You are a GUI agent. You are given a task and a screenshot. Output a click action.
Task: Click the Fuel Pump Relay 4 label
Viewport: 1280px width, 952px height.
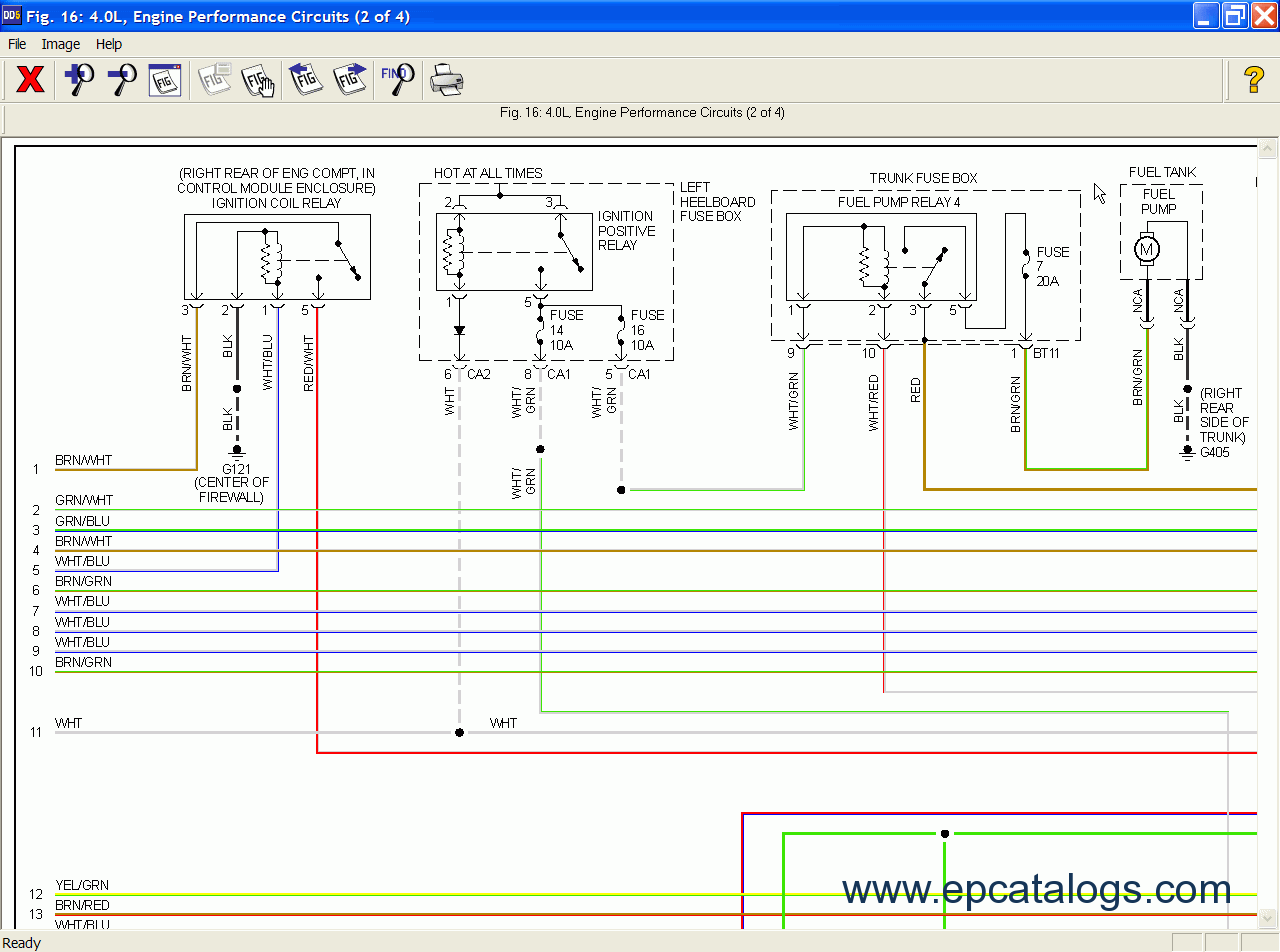point(899,202)
